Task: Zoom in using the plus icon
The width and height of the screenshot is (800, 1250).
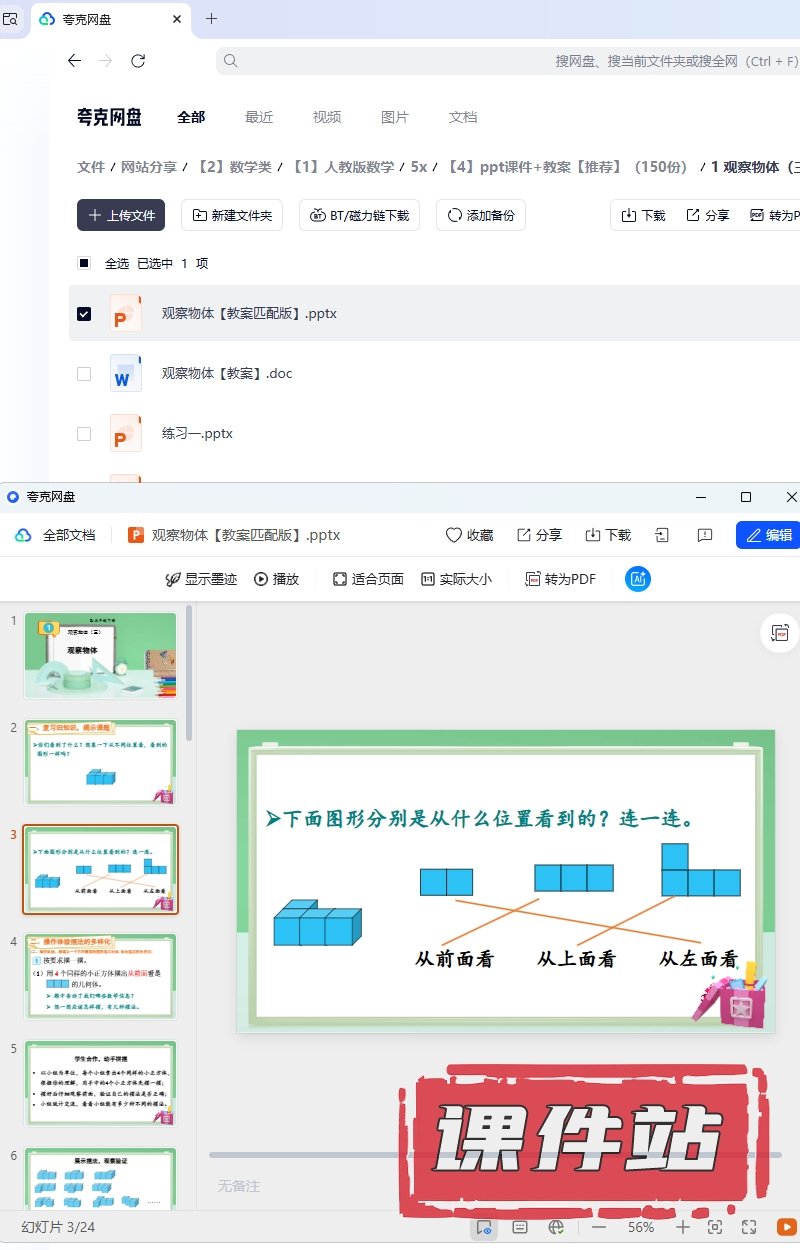Action: (682, 1227)
